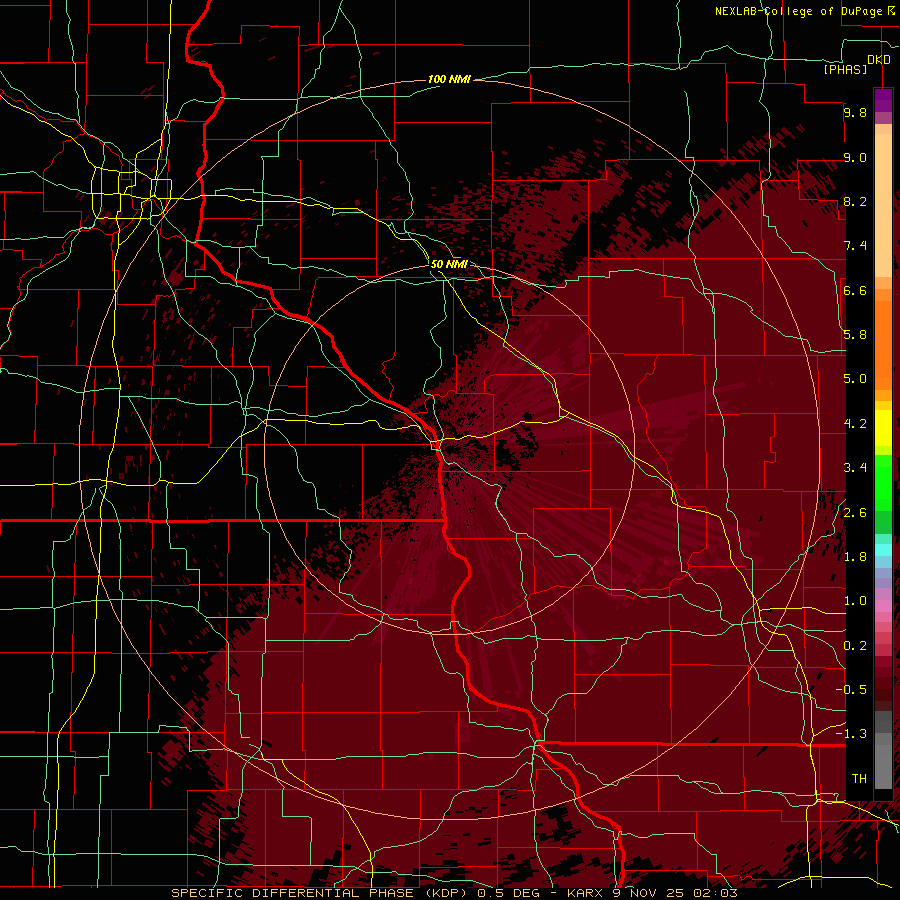
Task: Click the 2.6 scale value
Action: [855, 513]
